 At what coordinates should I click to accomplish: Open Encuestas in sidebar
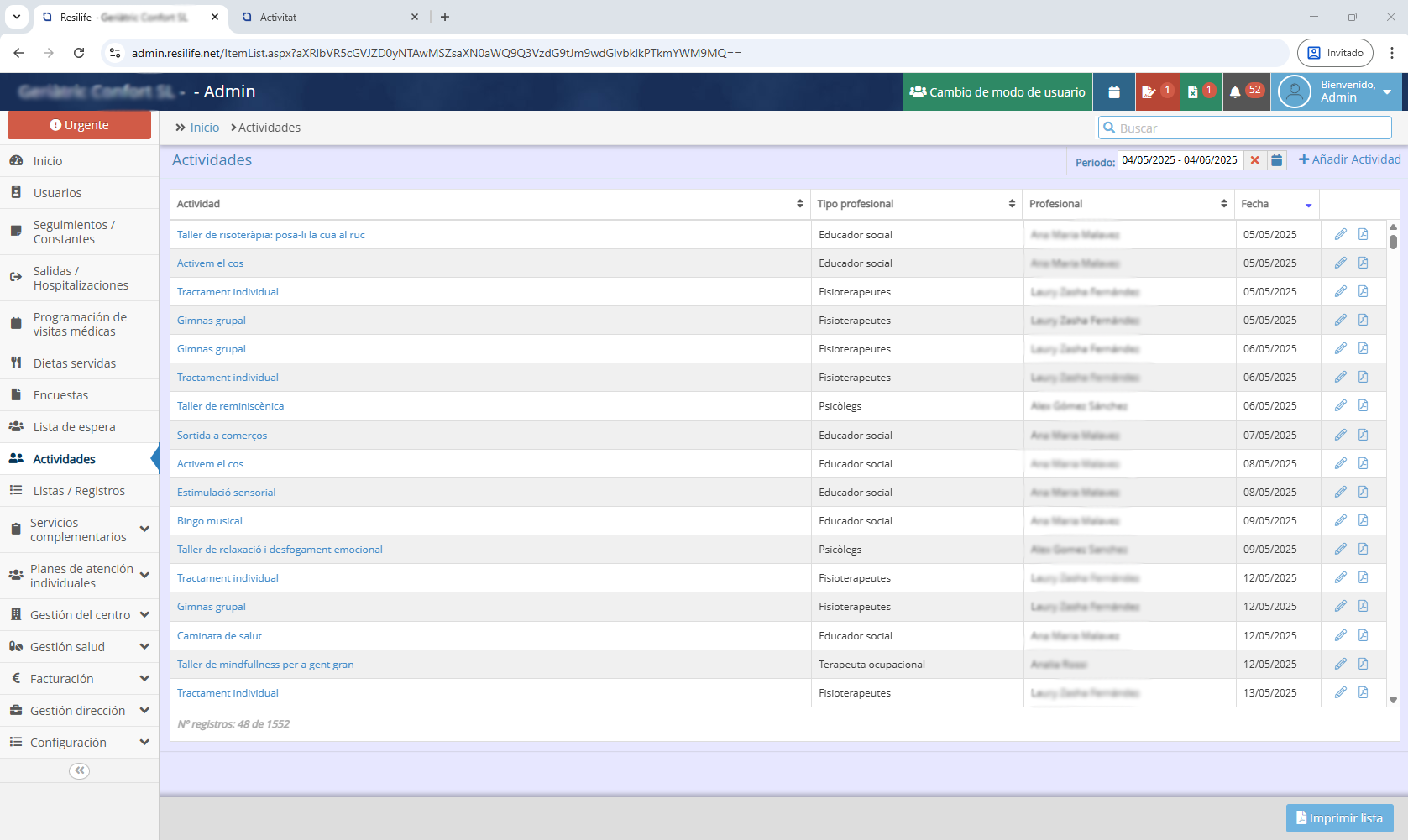(80, 395)
